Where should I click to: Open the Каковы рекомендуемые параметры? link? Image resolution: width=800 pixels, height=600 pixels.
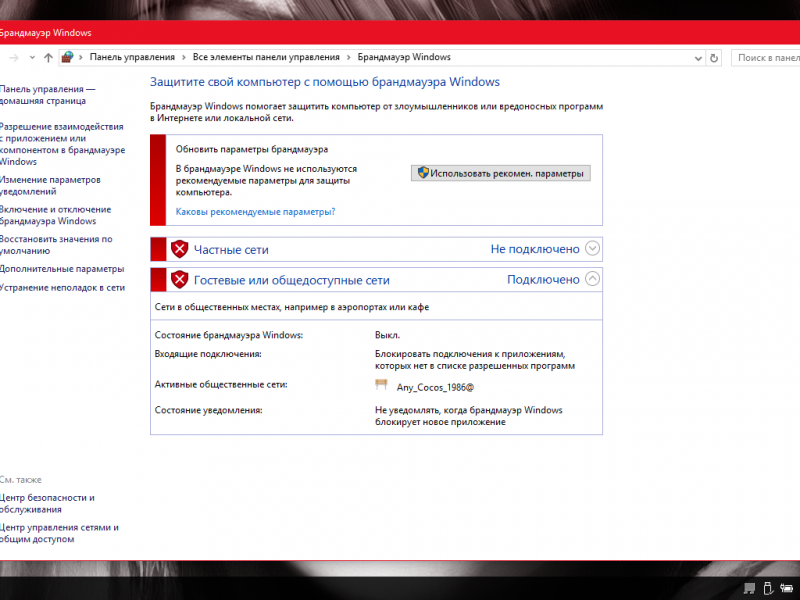click(256, 212)
